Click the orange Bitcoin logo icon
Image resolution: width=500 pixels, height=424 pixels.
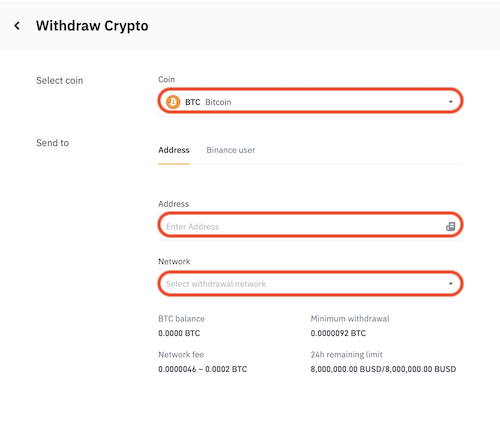pos(173,102)
